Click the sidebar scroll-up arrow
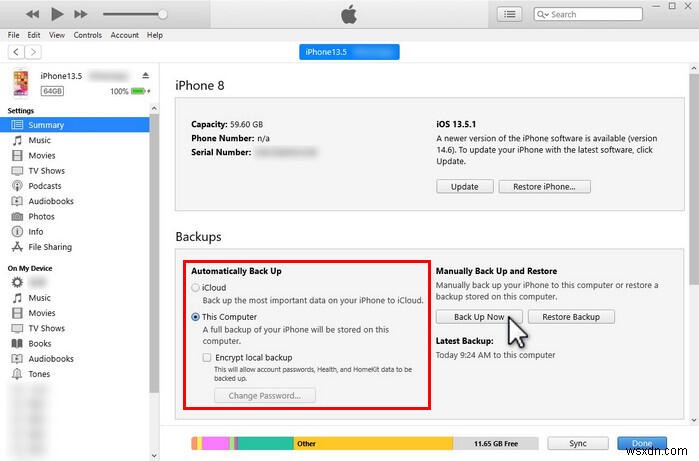Screen dimensions: 699x461 point(154,108)
